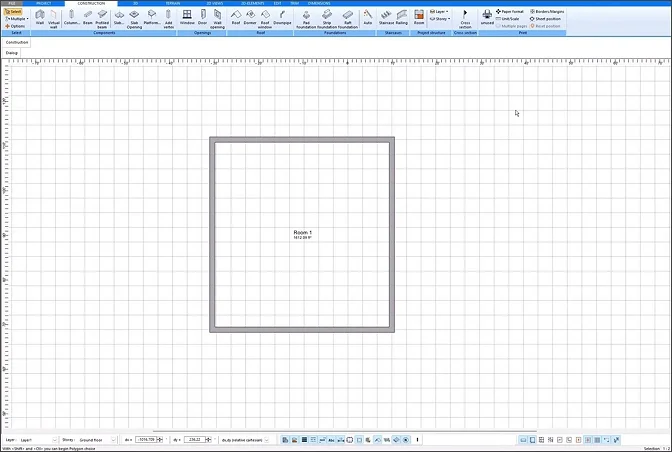672x452 pixels.
Task: Activate the Slab tool
Action: (x=119, y=18)
